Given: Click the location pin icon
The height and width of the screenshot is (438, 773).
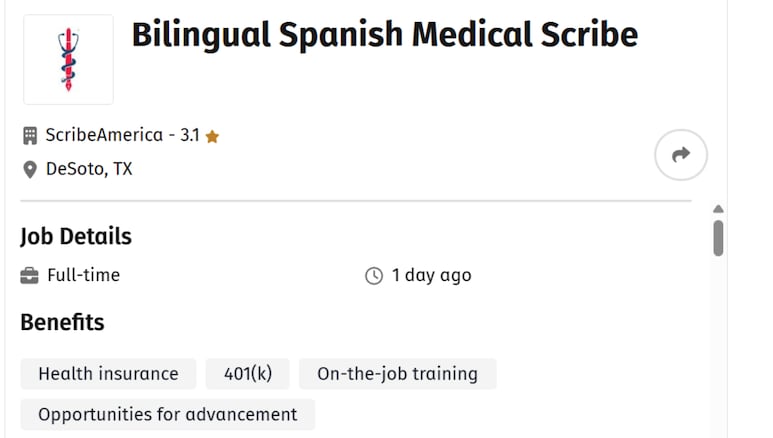Looking at the screenshot, I should (30, 170).
